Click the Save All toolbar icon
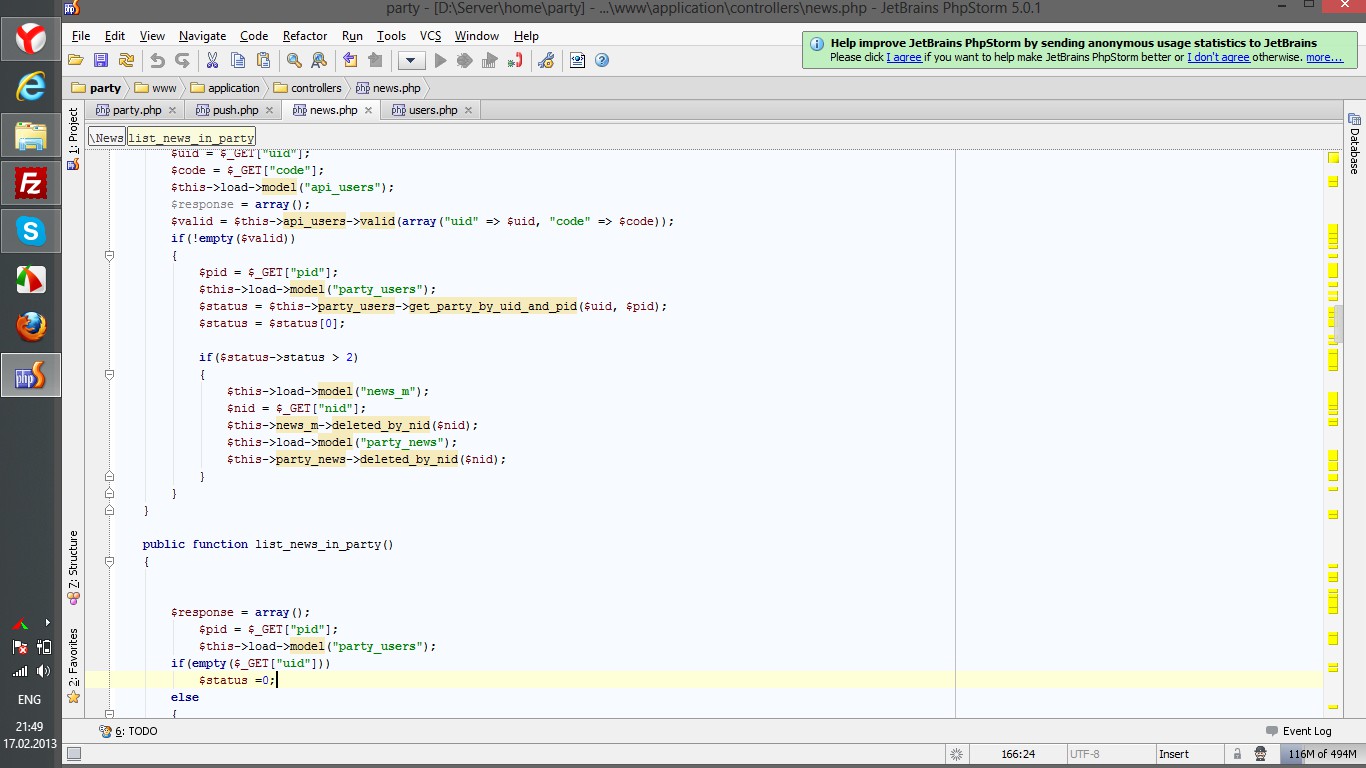1366x768 pixels. 101,61
